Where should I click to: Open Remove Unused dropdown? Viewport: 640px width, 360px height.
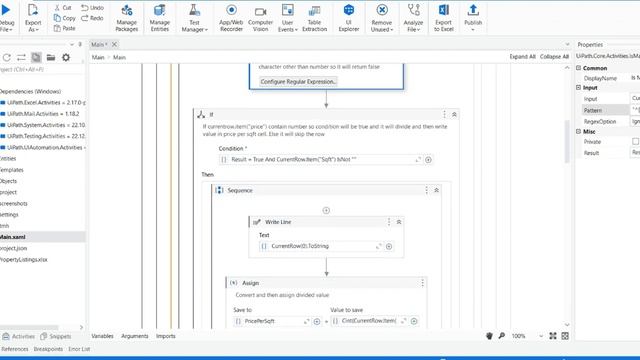point(382,18)
